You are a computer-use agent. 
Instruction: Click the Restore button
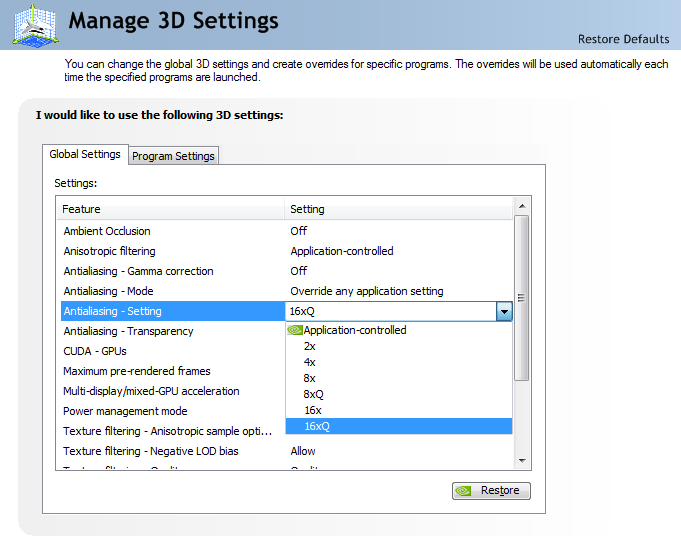click(491, 490)
